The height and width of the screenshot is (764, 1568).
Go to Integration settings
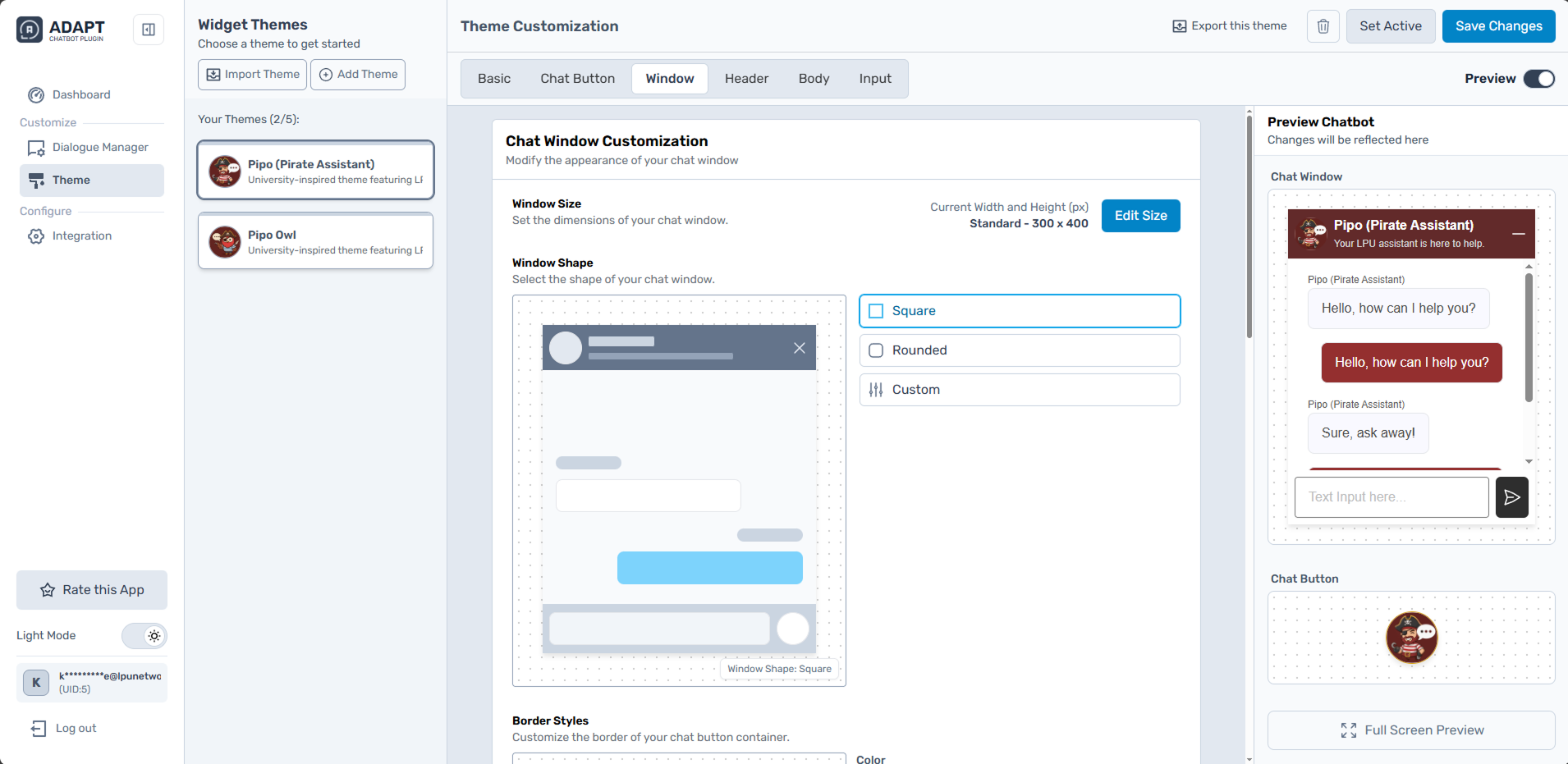pos(81,236)
